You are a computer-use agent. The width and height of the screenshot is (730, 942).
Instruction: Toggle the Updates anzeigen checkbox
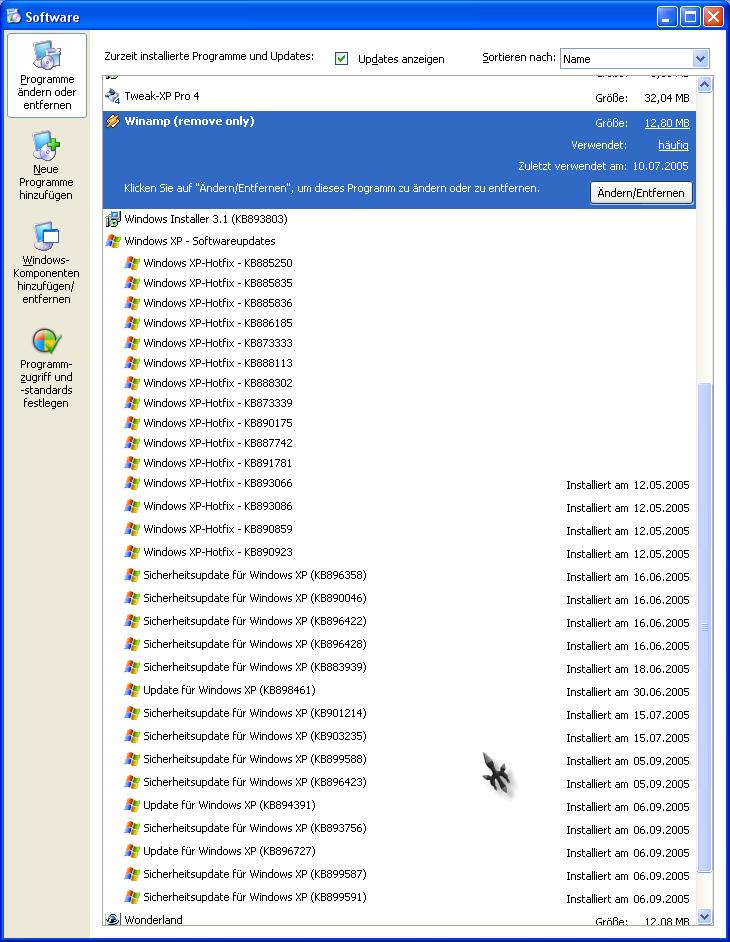(x=341, y=58)
